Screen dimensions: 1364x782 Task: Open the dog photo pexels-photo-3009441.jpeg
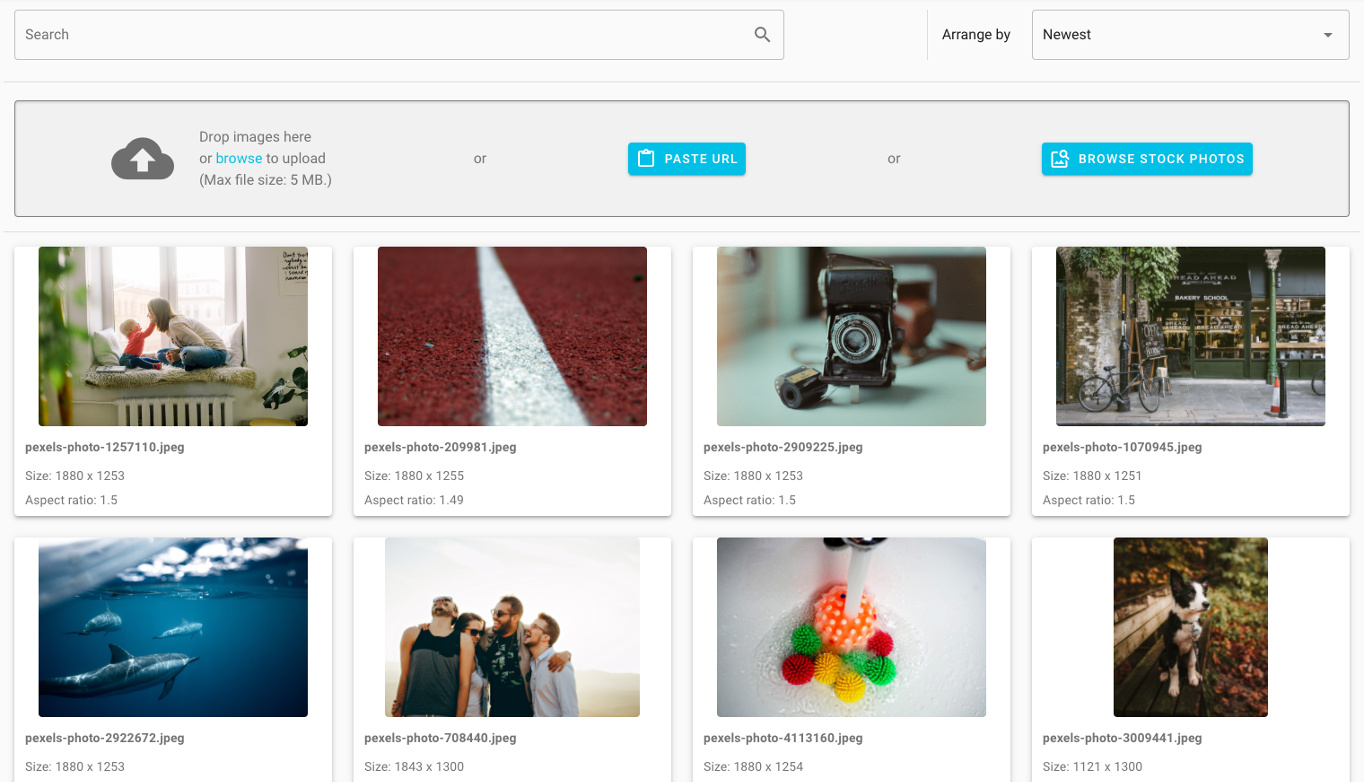1189,627
